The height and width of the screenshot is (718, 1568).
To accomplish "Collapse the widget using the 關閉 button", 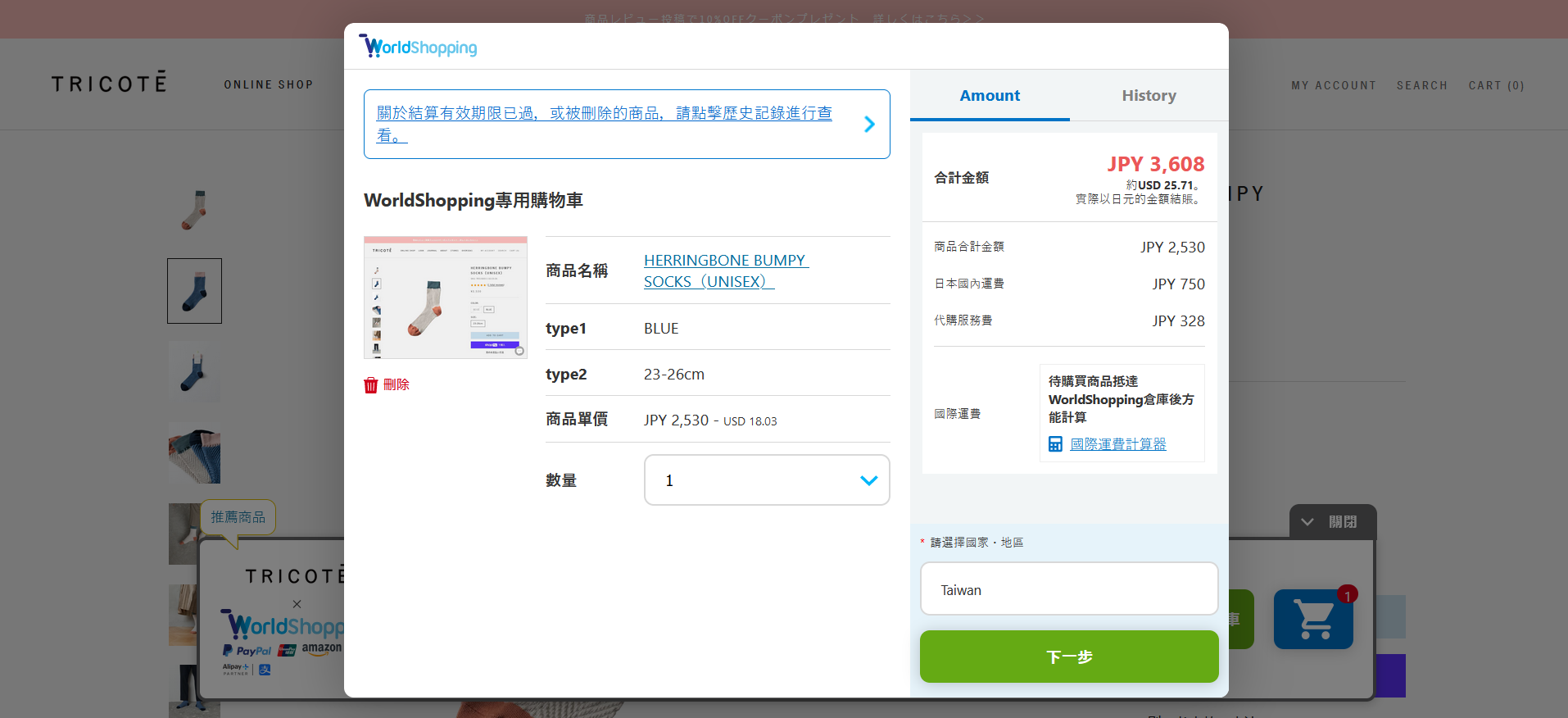I will (x=1333, y=522).
